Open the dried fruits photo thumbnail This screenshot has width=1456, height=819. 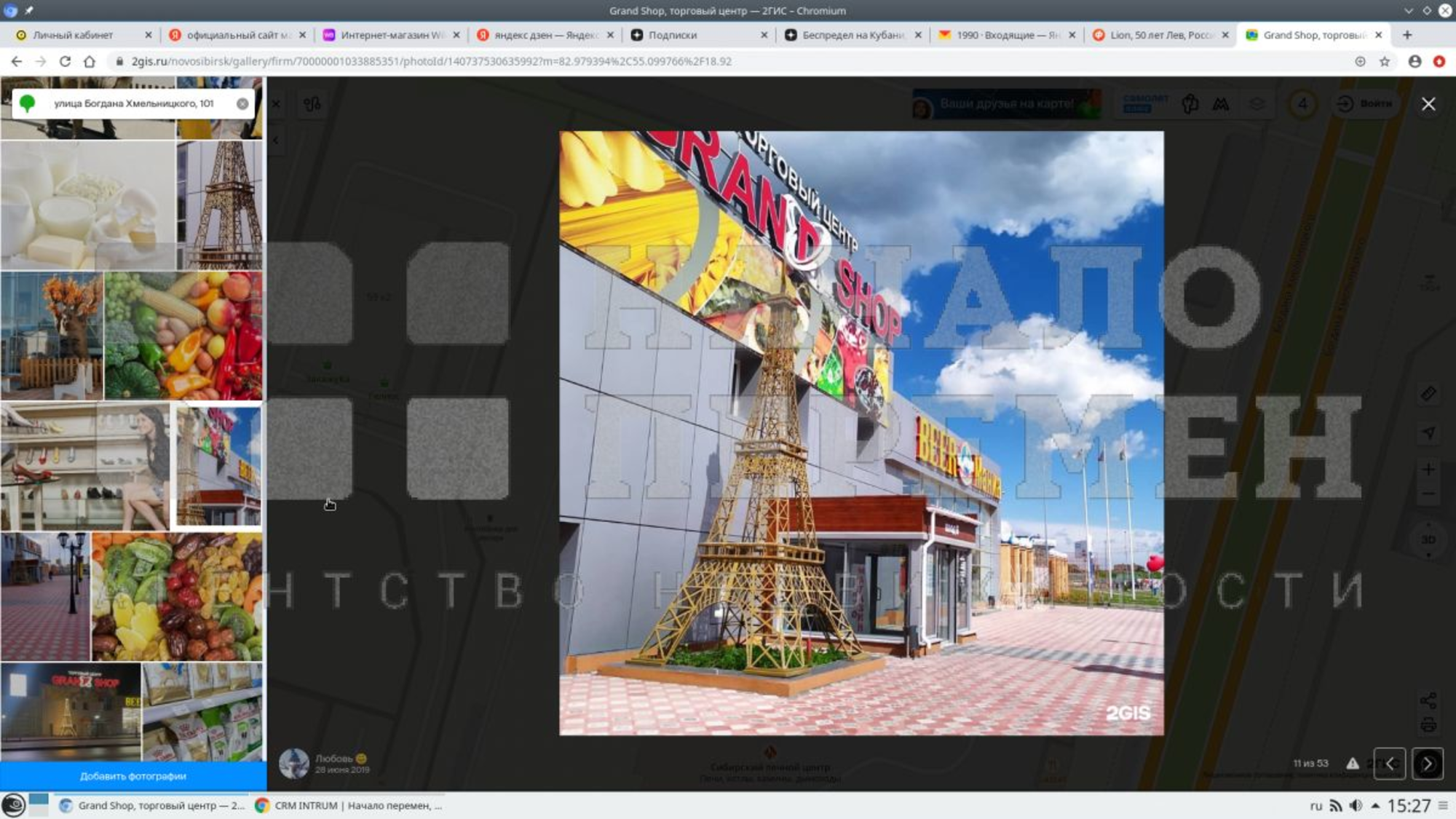click(x=176, y=596)
